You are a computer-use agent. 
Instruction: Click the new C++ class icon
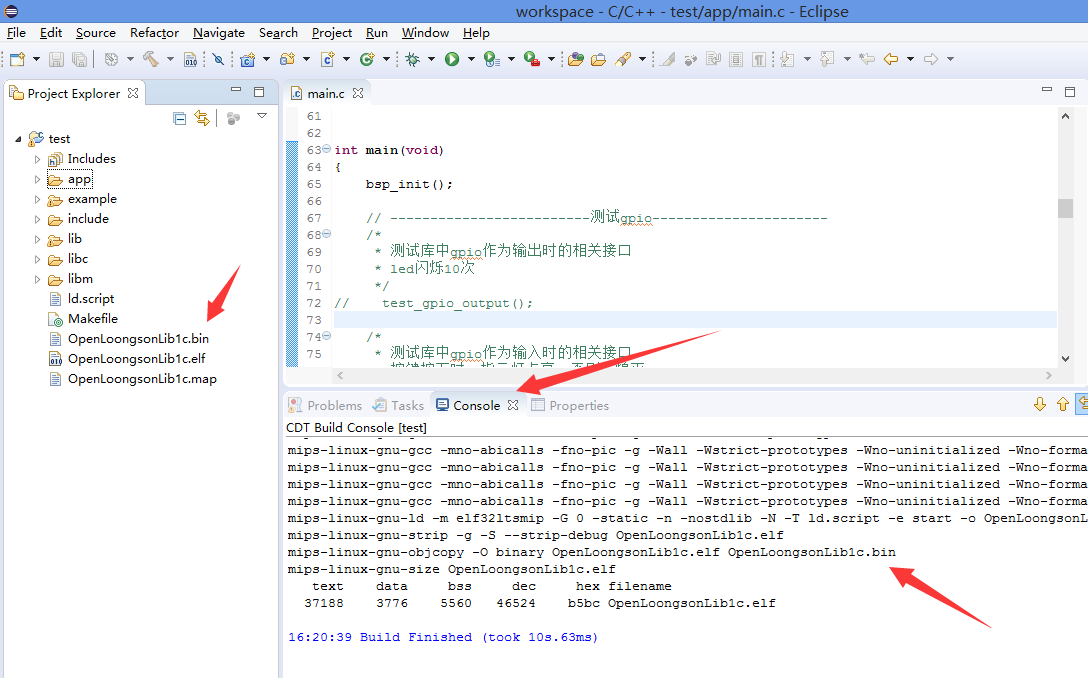(367, 59)
